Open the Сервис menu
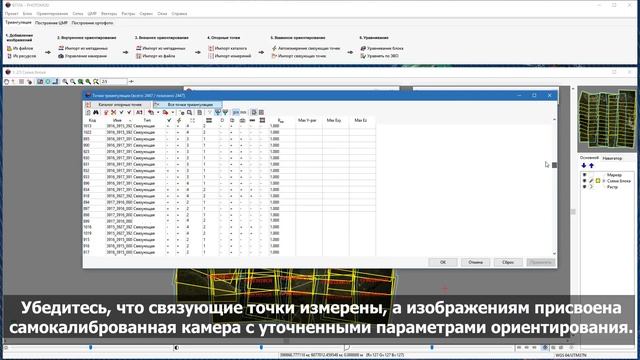This screenshot has width=640, height=360. tap(146, 13)
